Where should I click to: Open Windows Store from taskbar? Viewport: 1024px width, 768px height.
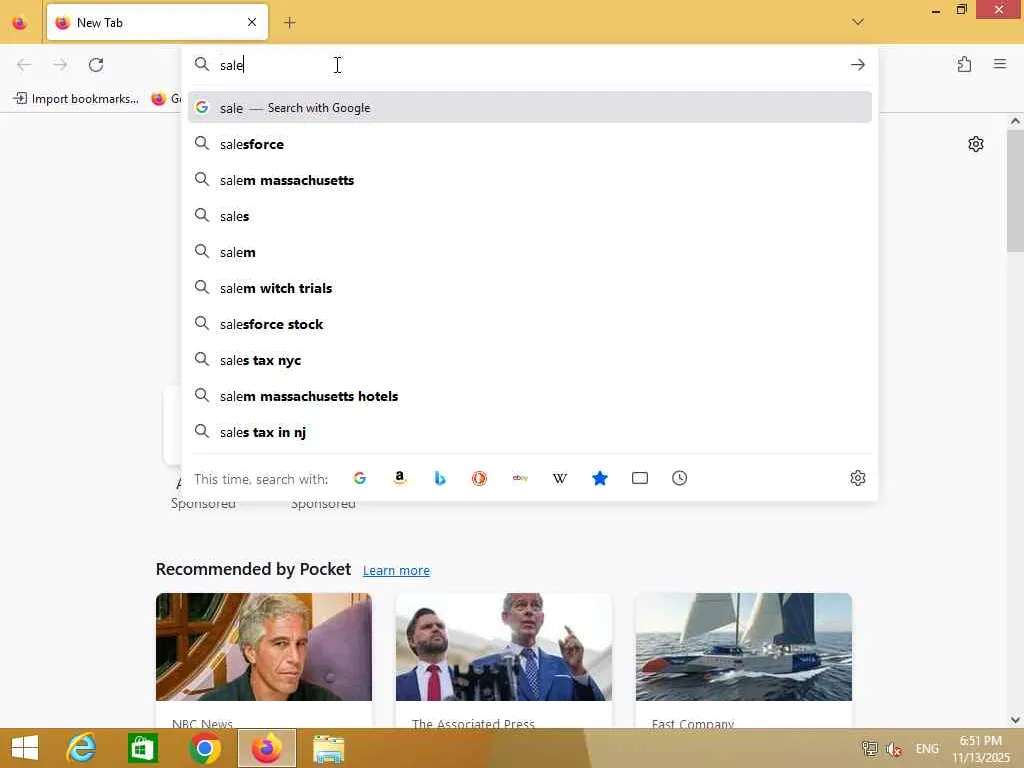point(142,748)
